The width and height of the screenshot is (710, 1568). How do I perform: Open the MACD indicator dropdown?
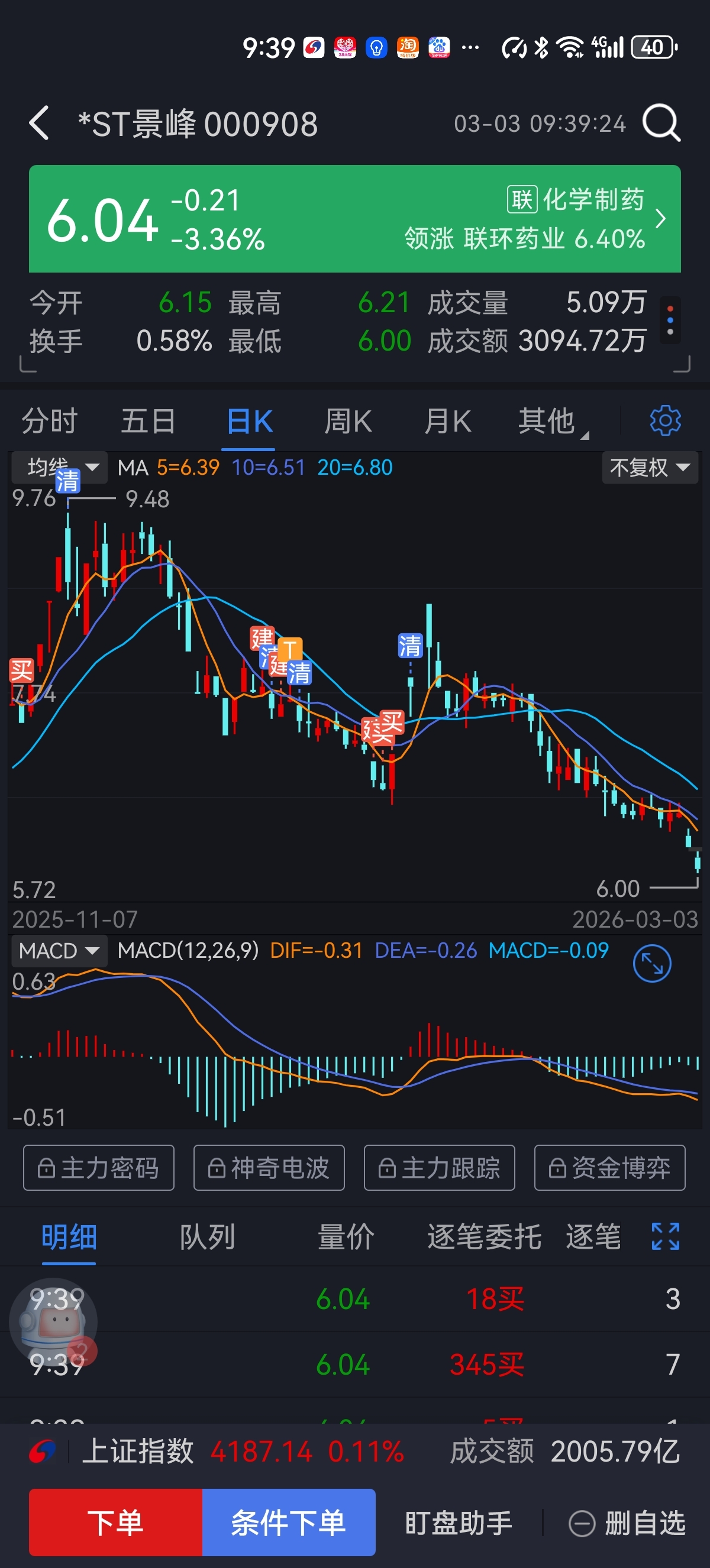pyautogui.click(x=59, y=951)
